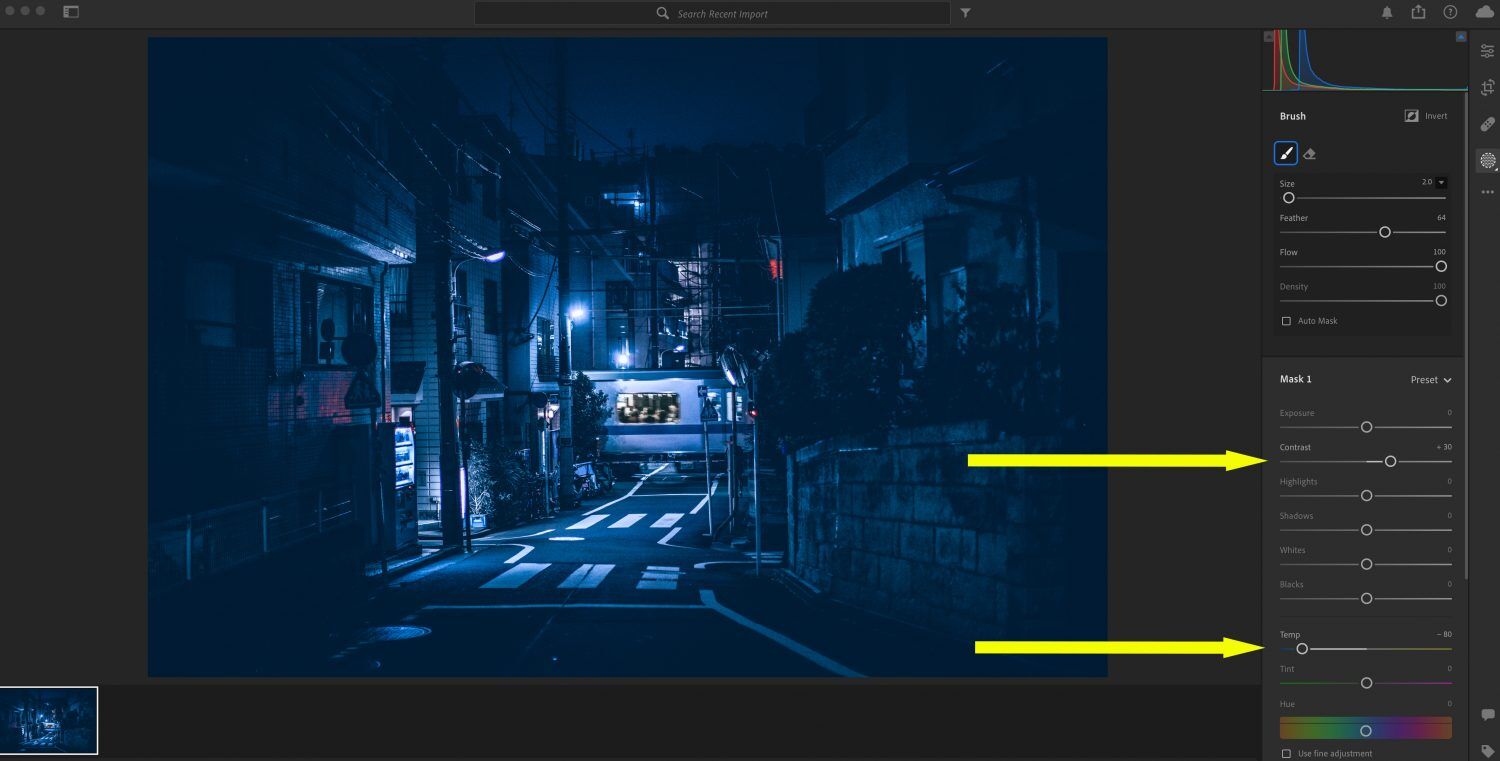The width and height of the screenshot is (1500, 761).
Task: Select the filmstrip photo thumbnail
Action: click(x=49, y=720)
